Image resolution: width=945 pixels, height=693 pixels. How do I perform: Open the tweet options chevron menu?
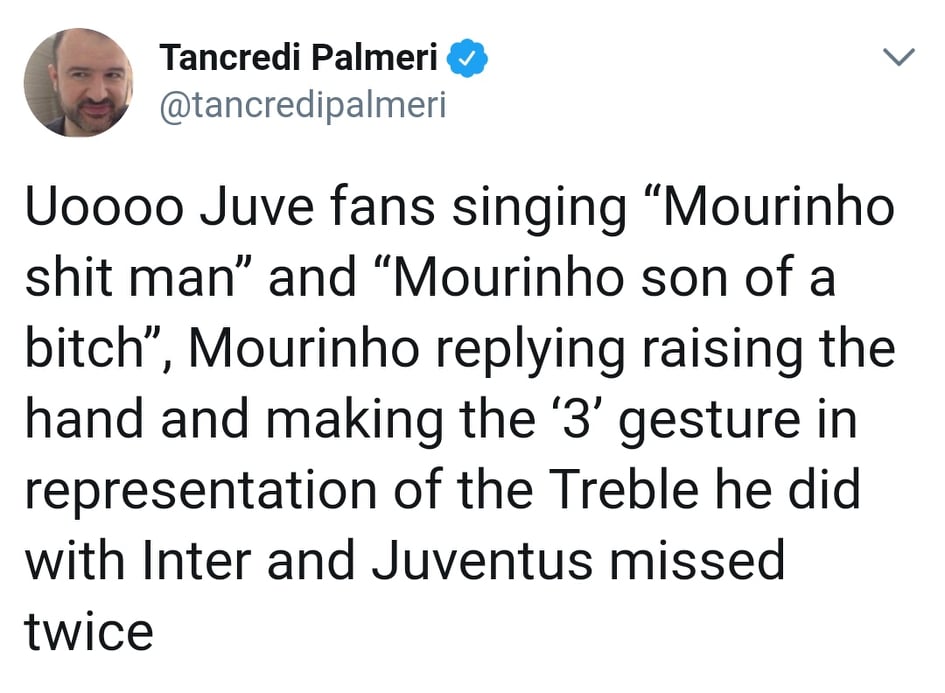pos(900,58)
